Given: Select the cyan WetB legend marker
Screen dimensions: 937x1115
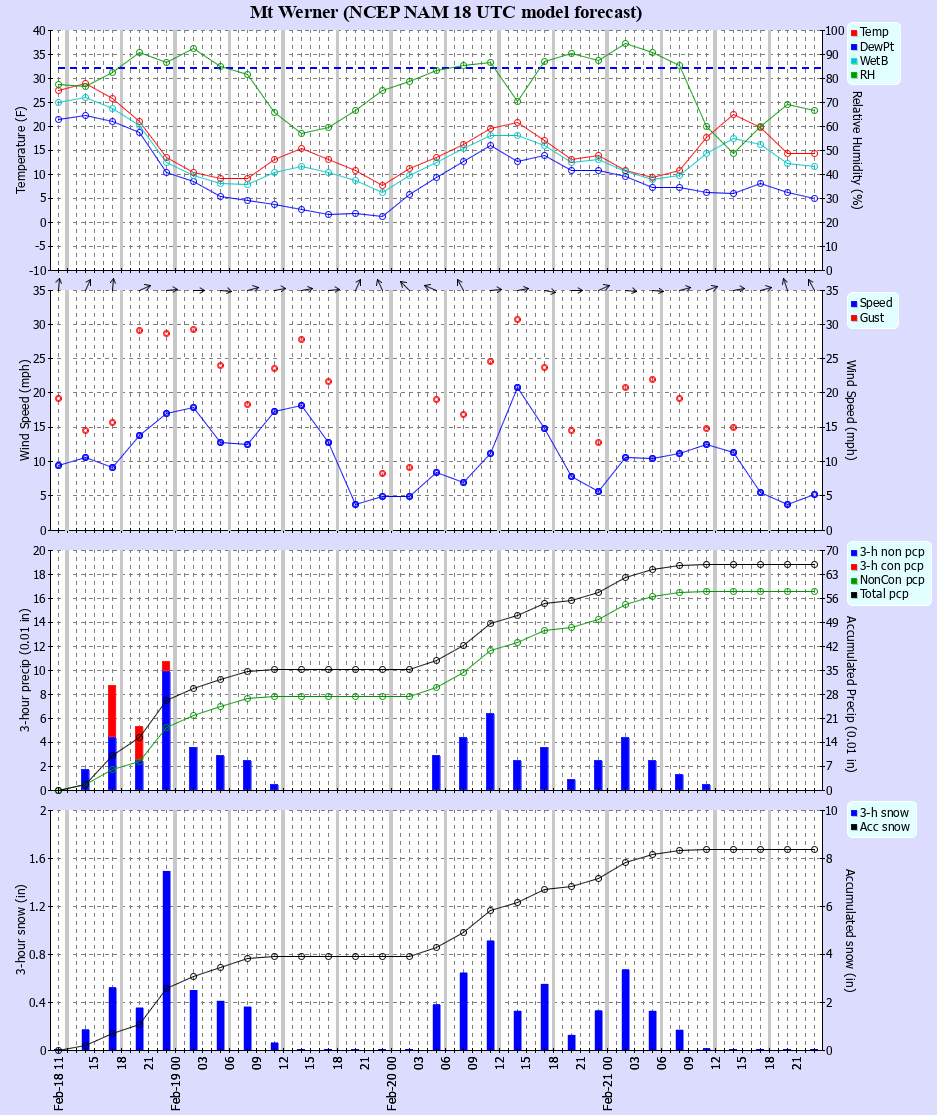Looking at the screenshot, I should coord(854,60).
